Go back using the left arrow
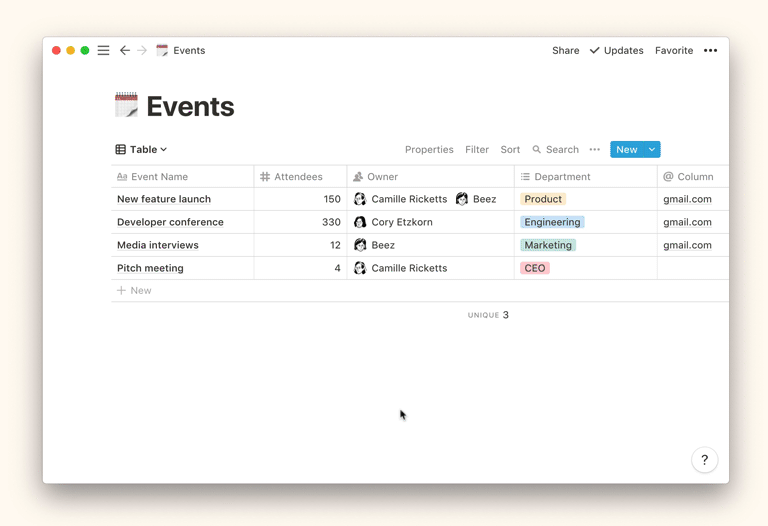 click(x=125, y=51)
